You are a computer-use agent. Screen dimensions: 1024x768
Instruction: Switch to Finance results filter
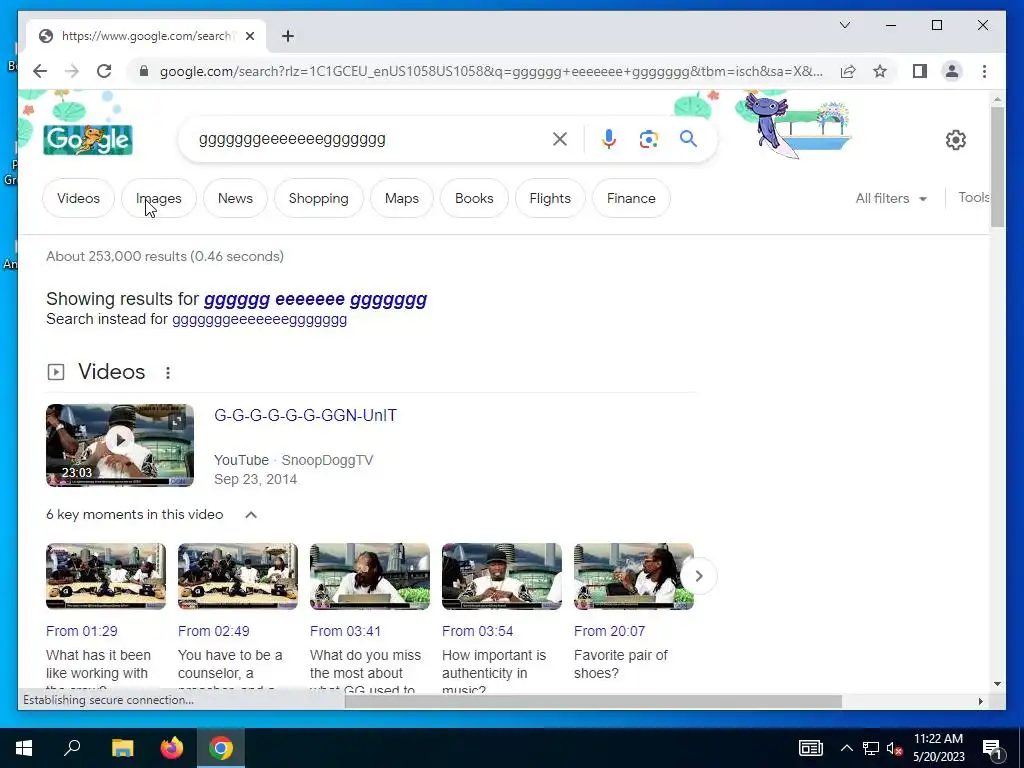(x=631, y=198)
